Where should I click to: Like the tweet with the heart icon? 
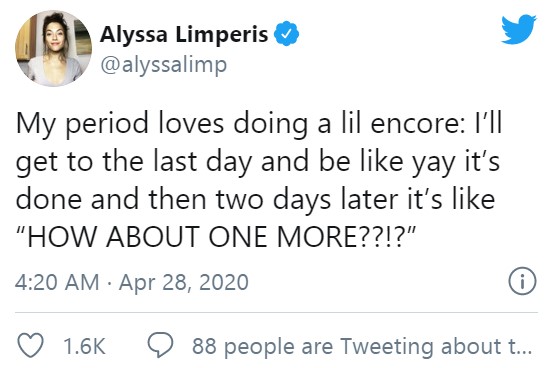(x=30, y=345)
